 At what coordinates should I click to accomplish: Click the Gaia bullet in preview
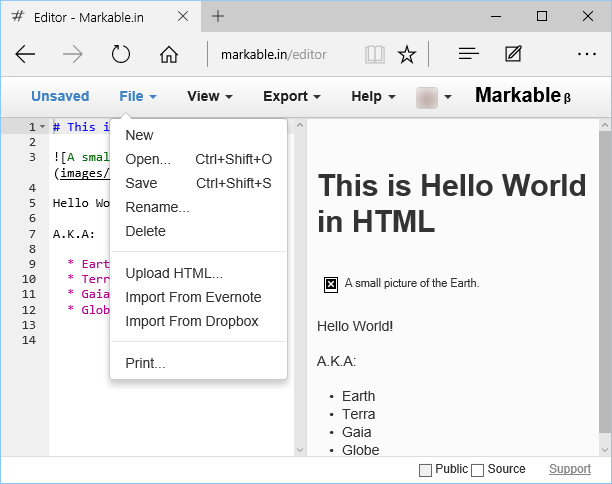coord(356,432)
